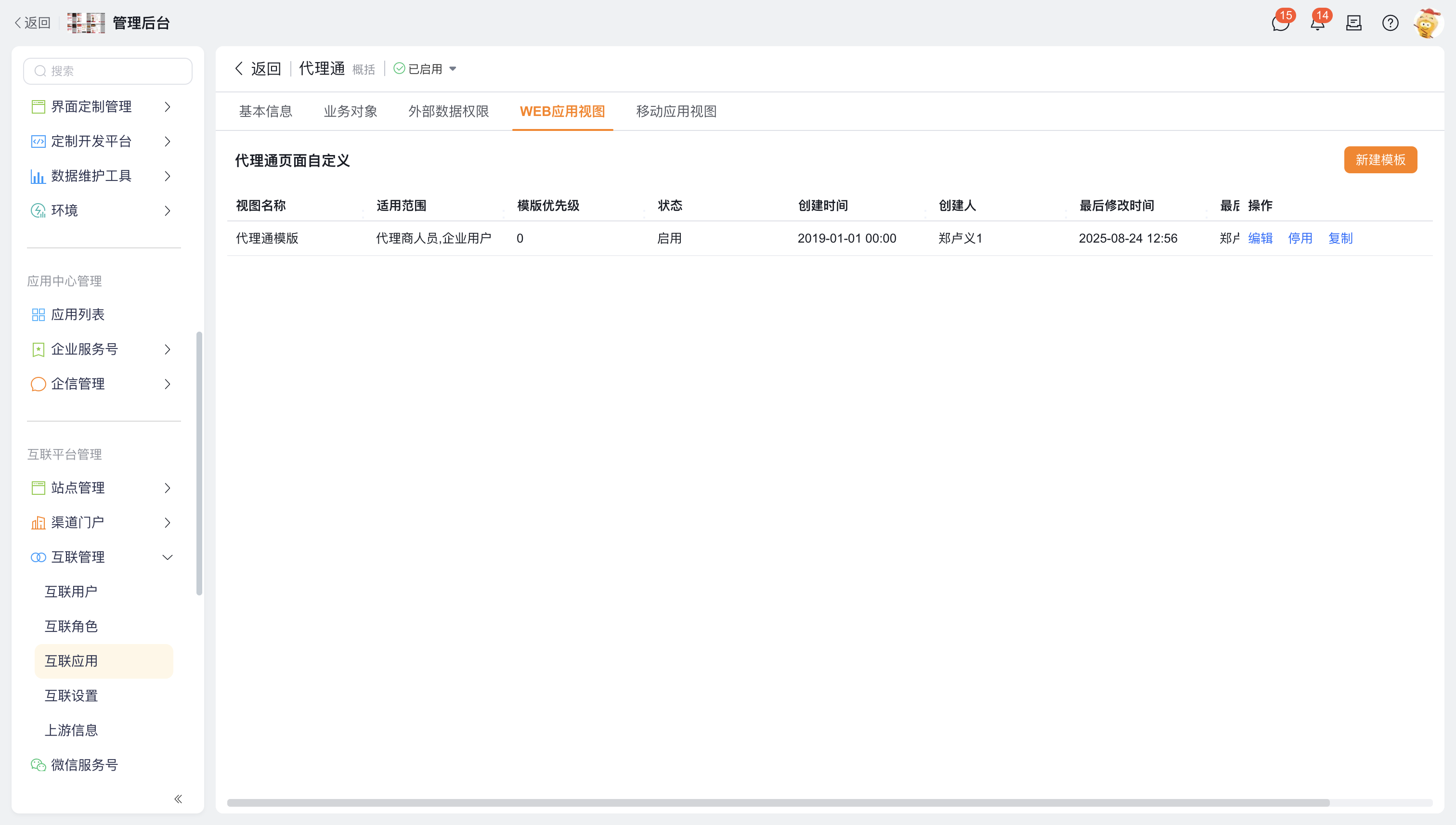
Task: Collapse the sidebar with double chevron
Action: (x=178, y=799)
